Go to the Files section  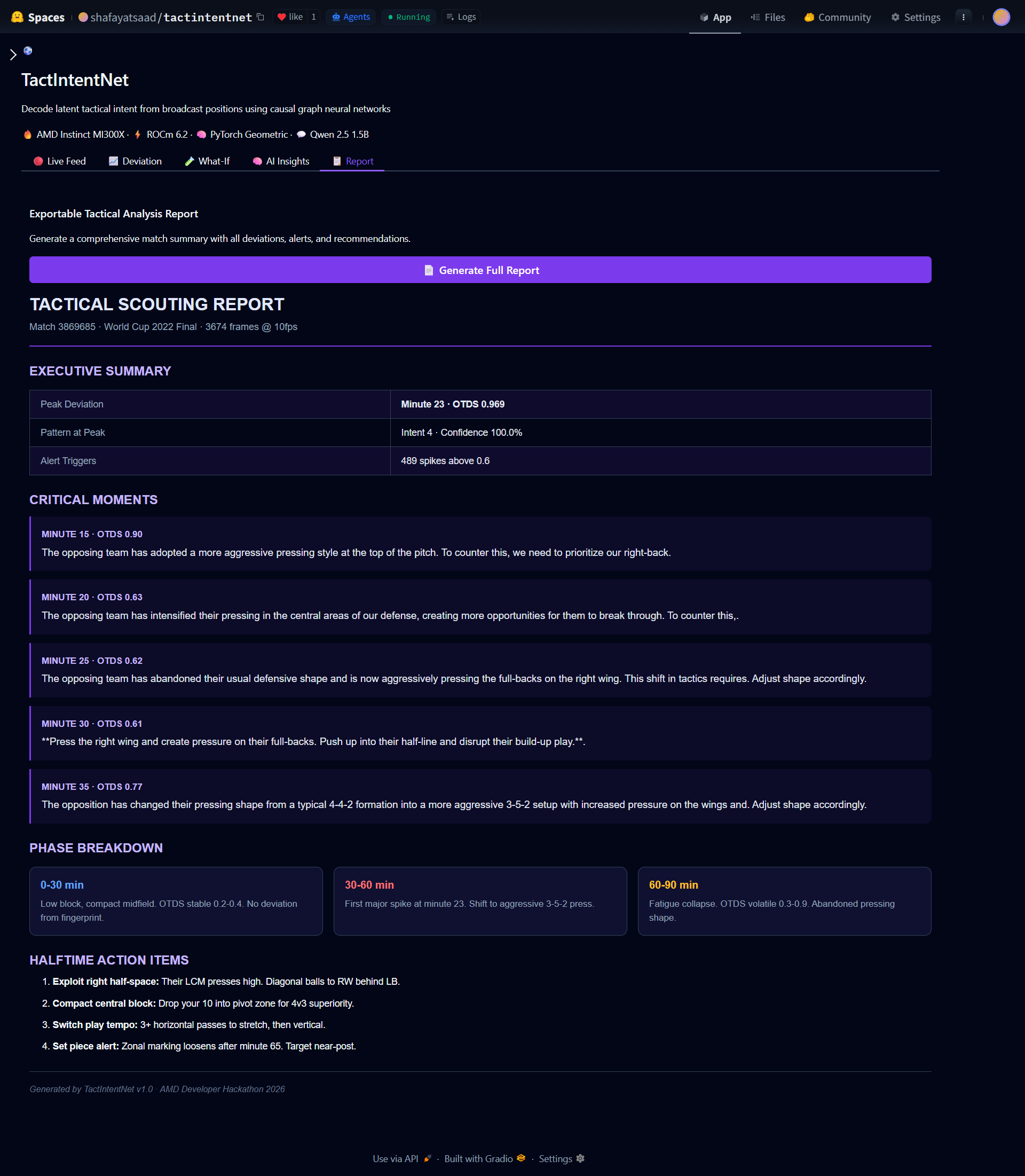[768, 17]
